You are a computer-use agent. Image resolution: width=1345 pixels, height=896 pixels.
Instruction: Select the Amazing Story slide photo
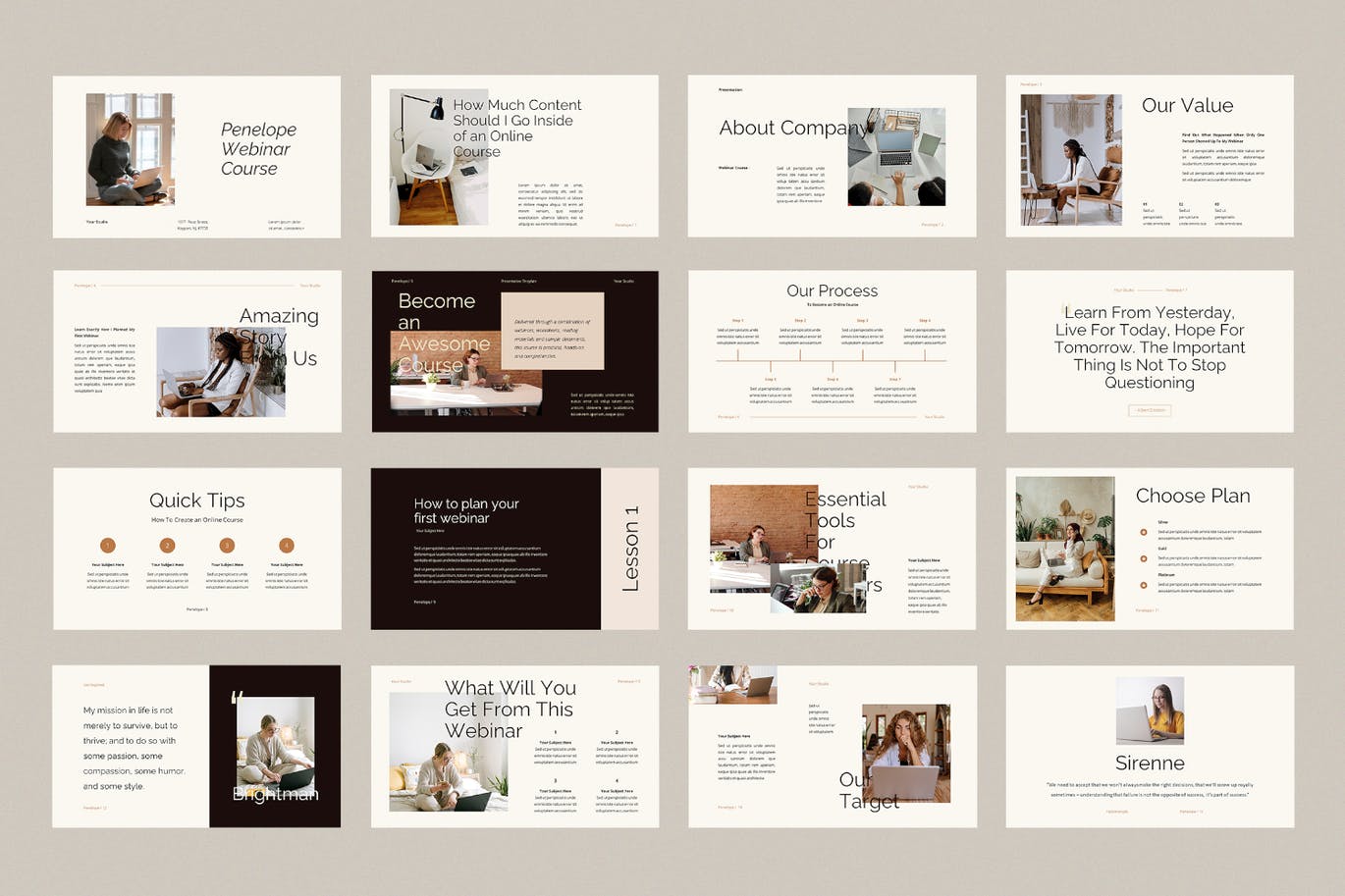coord(221,373)
